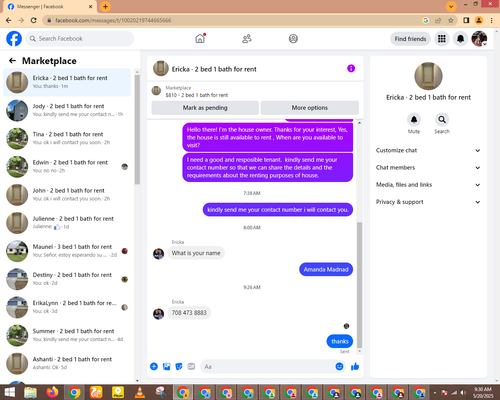Open Ericka's chat header name
Image resolution: width=500 pixels, height=400 pixels.
tap(214, 69)
